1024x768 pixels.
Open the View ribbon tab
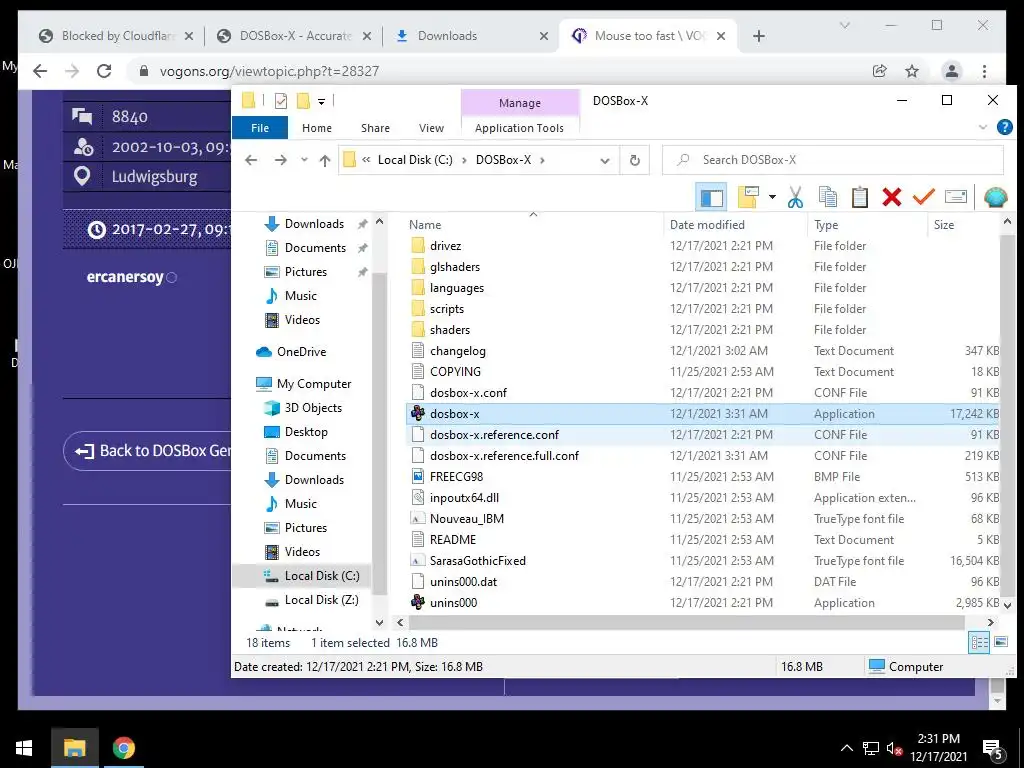click(x=431, y=128)
